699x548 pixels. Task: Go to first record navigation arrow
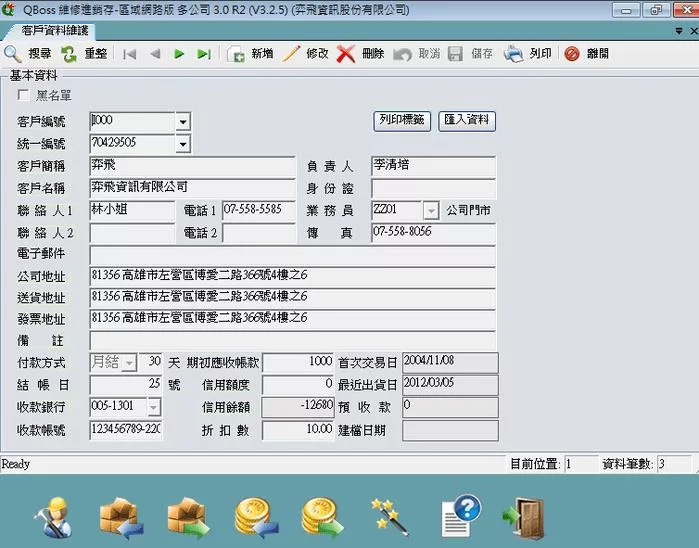(x=130, y=54)
